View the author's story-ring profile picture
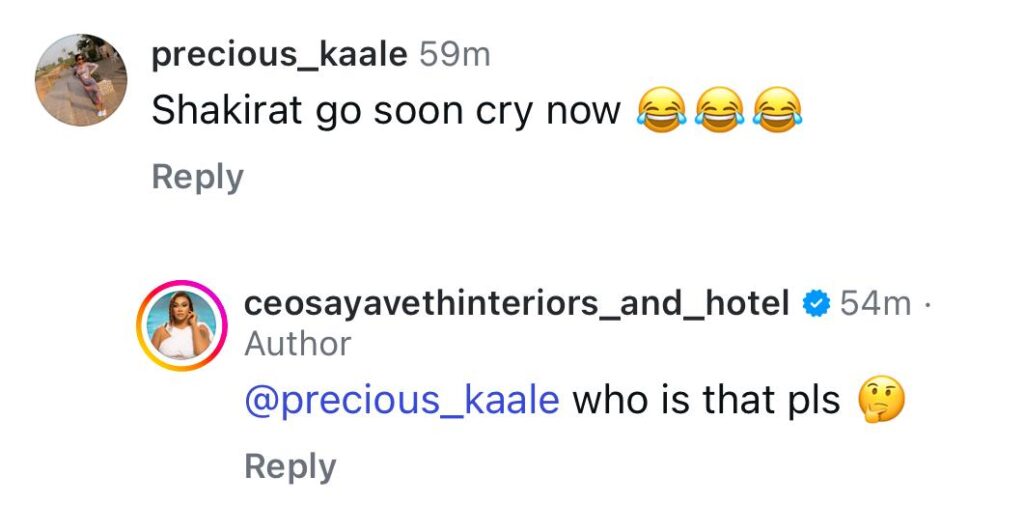The width and height of the screenshot is (1024, 505). 181,326
